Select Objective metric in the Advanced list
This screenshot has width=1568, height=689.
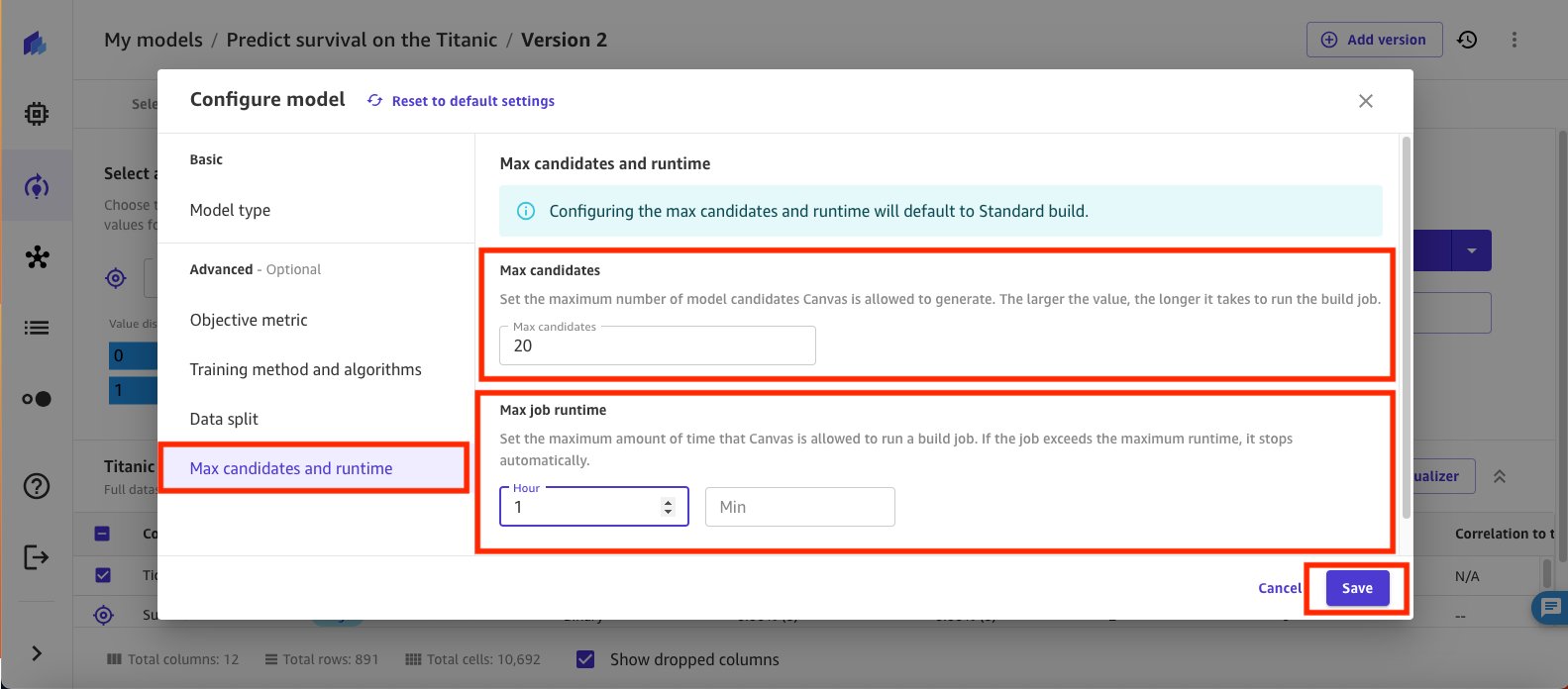pyautogui.click(x=249, y=320)
